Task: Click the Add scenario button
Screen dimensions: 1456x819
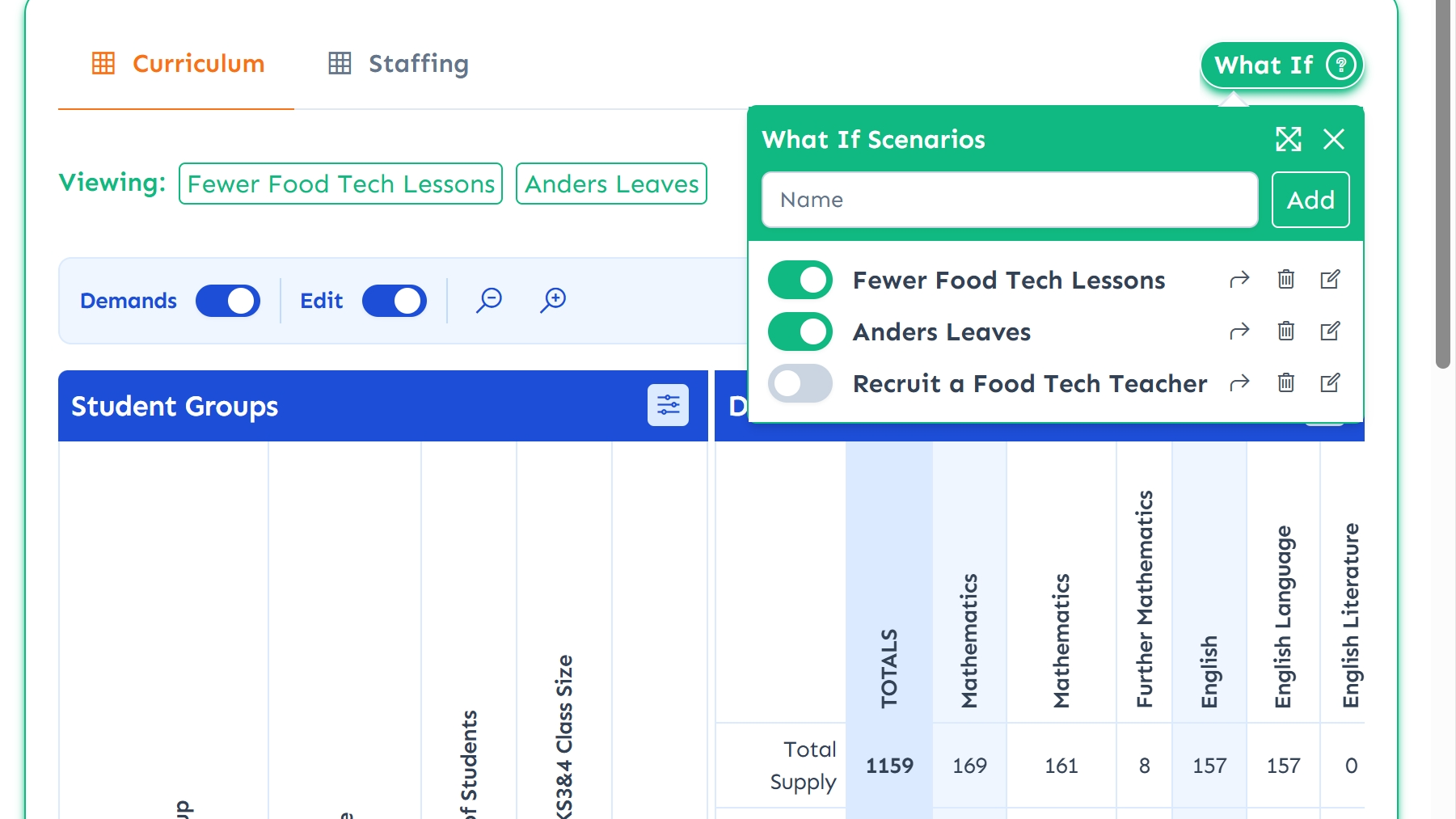Action: (1310, 200)
